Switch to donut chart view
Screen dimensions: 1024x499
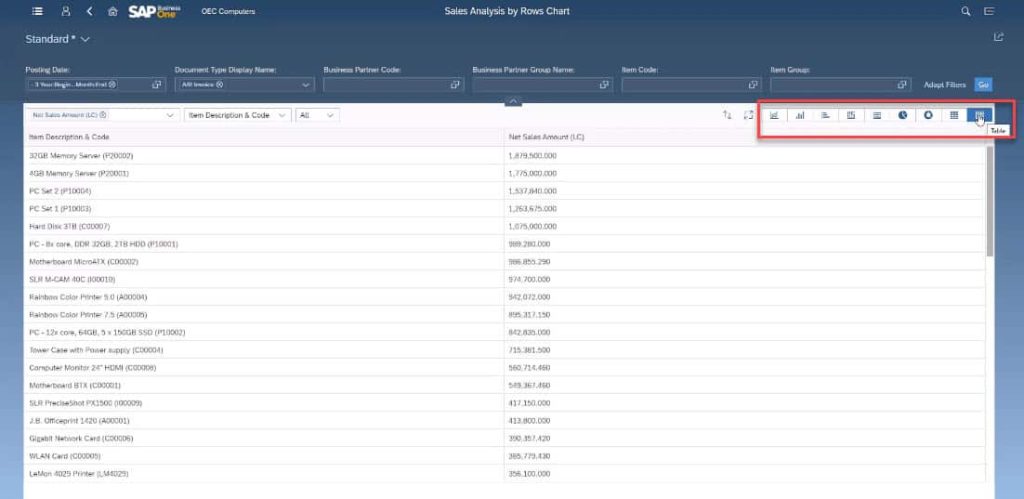point(928,115)
